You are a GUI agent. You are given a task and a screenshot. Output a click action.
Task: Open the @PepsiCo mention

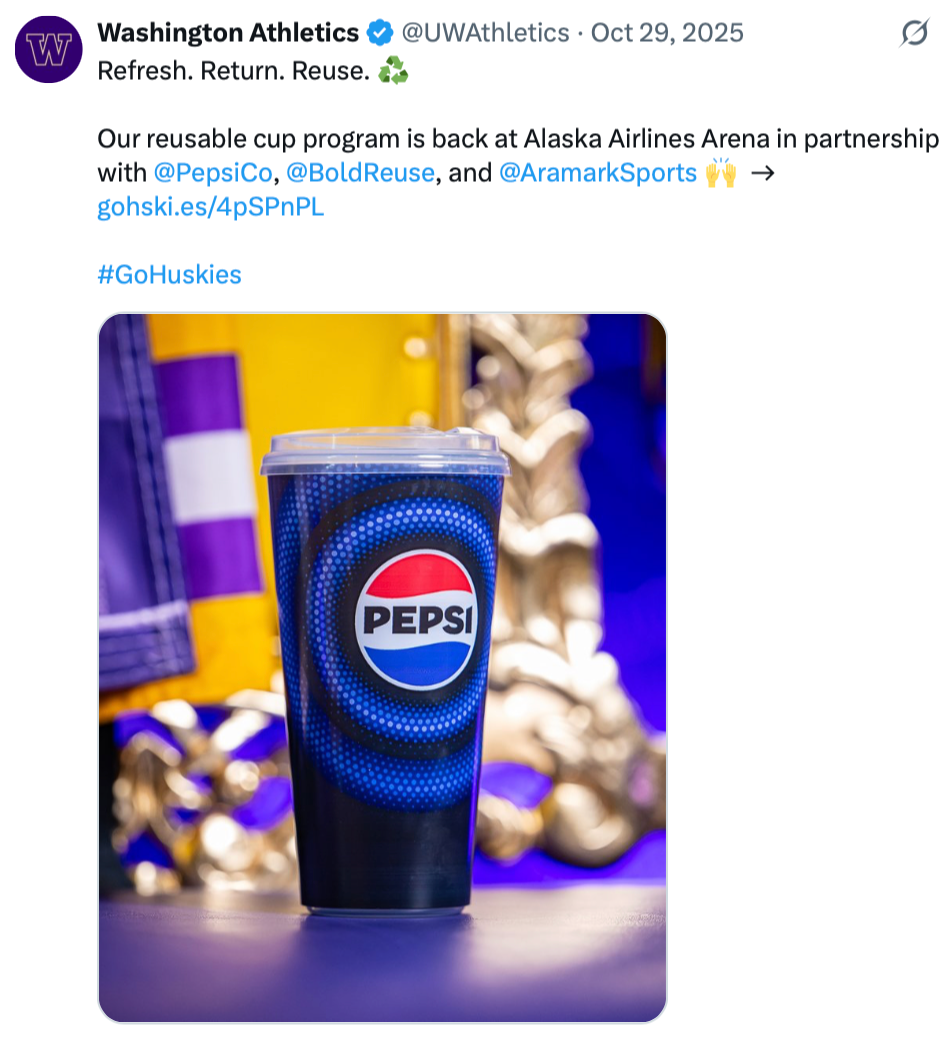pyautogui.click(x=213, y=173)
